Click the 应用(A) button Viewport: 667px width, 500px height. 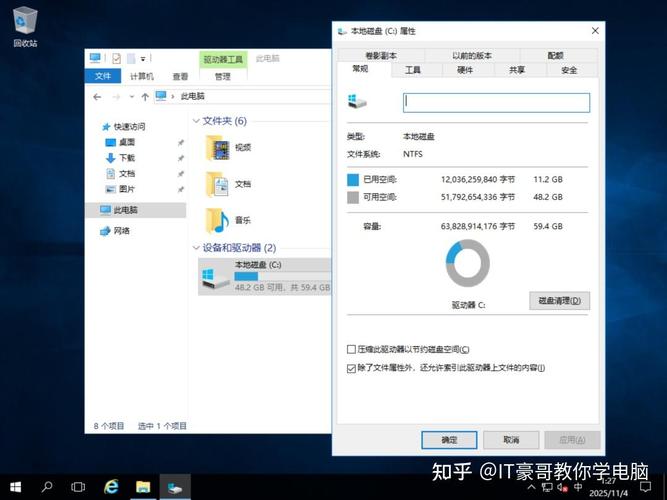pyautogui.click(x=572, y=440)
